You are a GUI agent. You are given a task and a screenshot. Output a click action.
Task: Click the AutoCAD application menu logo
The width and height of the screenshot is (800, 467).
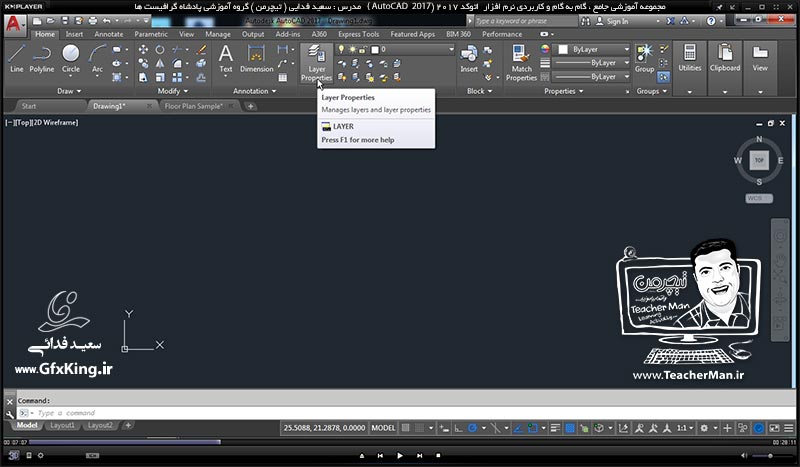[14, 24]
